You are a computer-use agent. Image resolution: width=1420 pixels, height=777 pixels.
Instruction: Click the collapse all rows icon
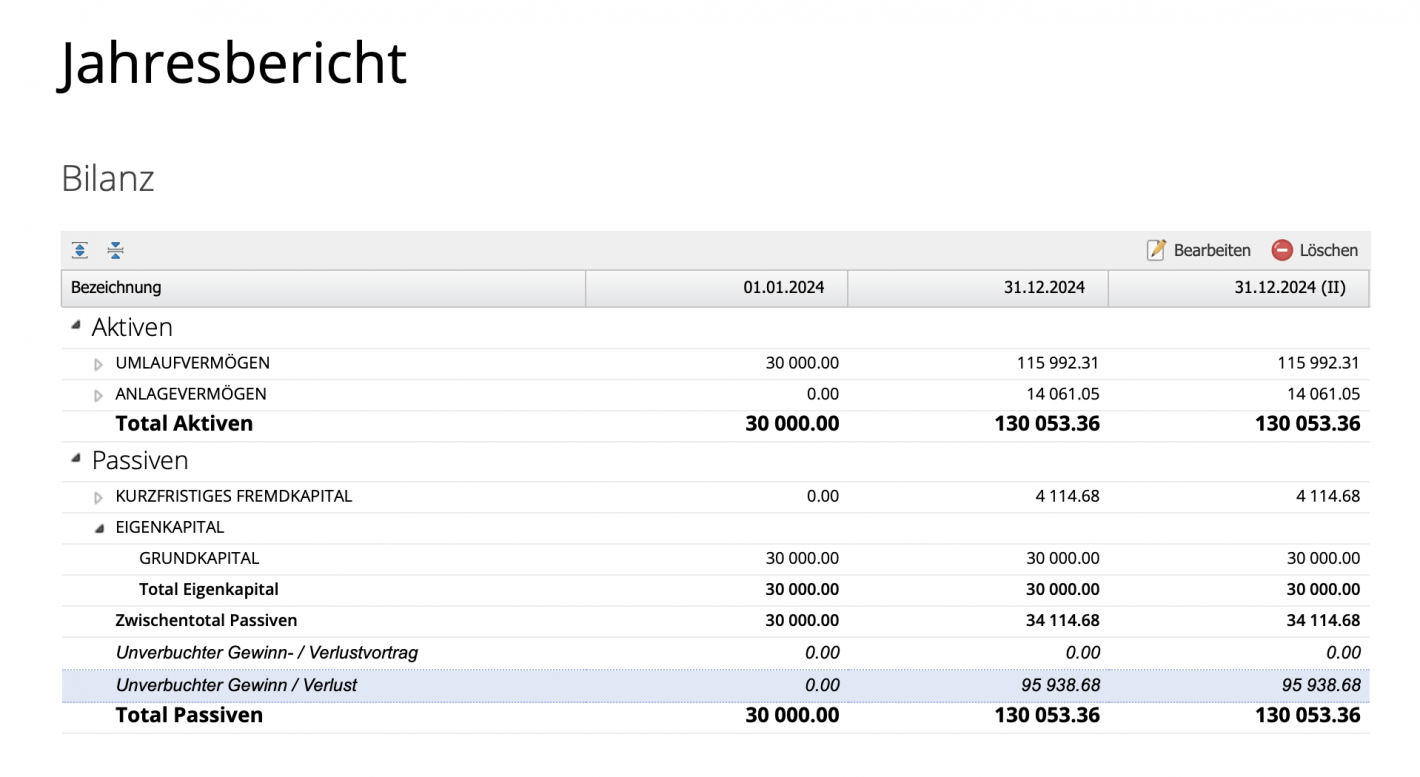(x=116, y=250)
